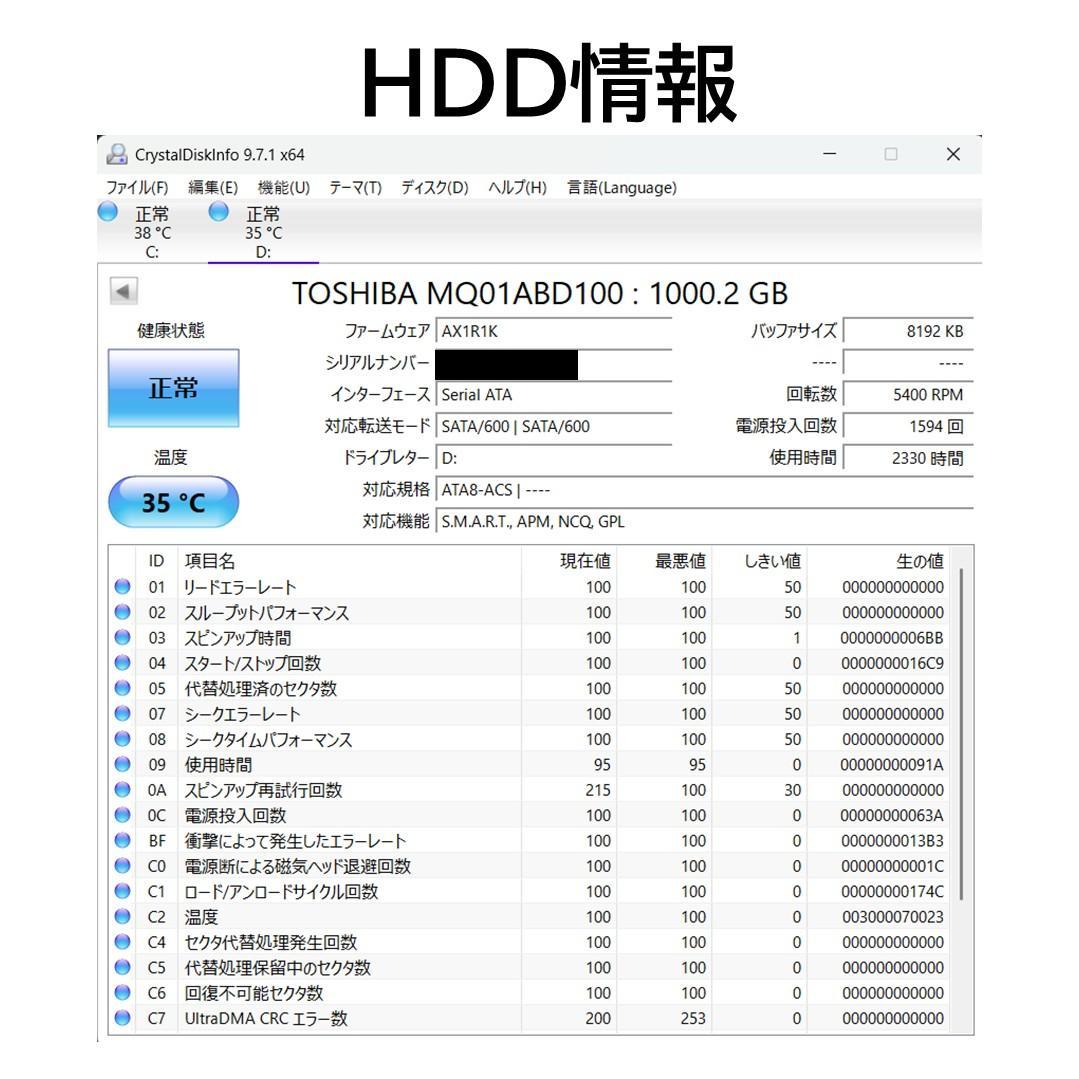
Task: Open the 機能(U) menu
Action: click(281, 188)
